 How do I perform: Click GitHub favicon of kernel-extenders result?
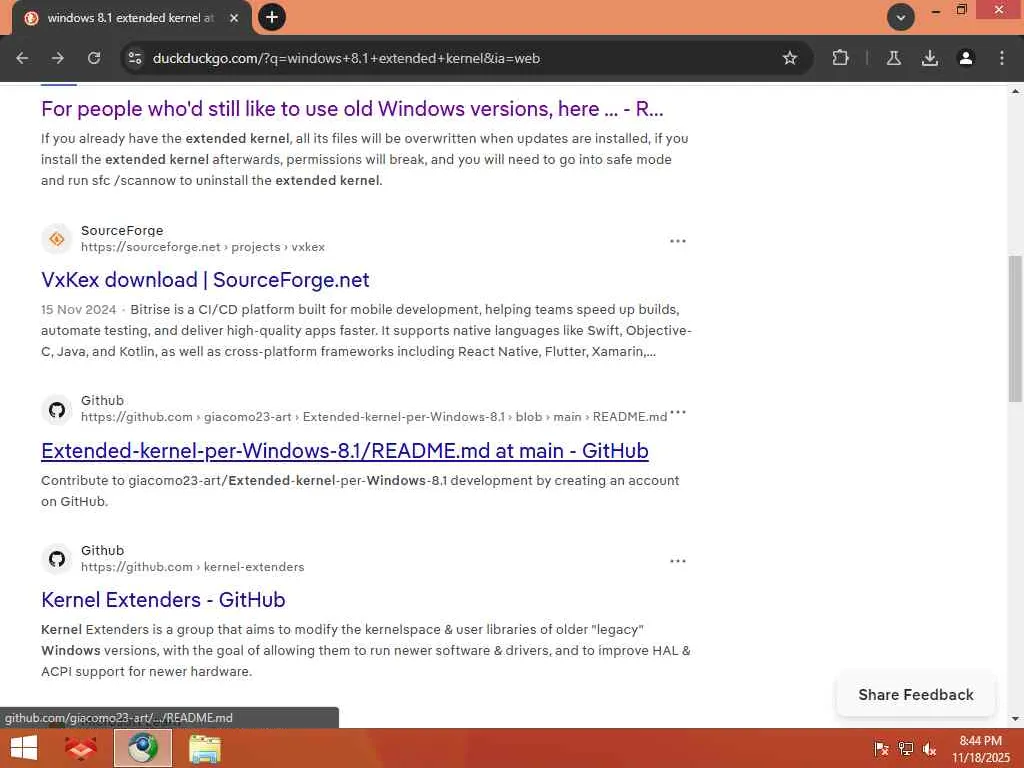(x=57, y=559)
